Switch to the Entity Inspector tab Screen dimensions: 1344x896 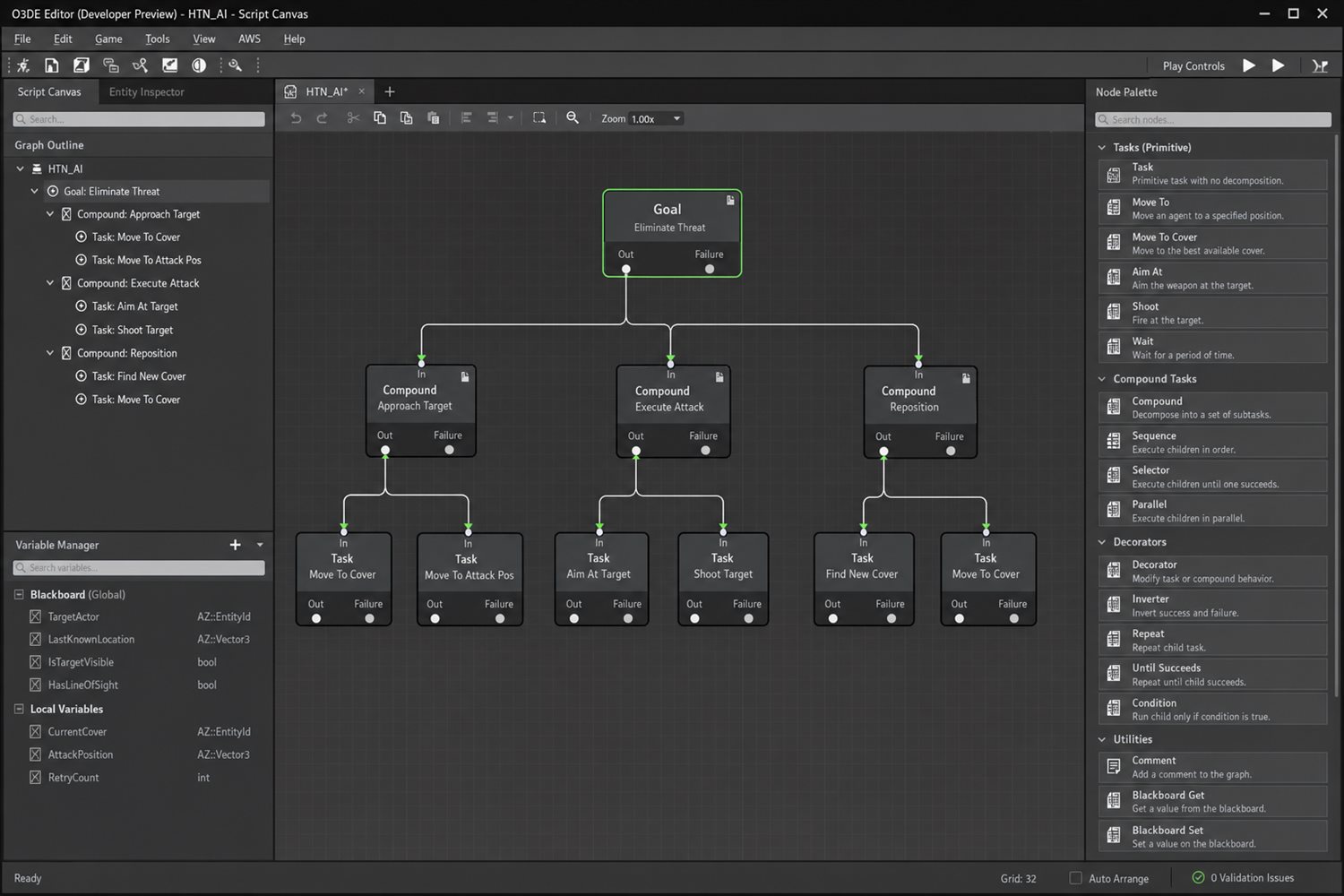pos(146,91)
